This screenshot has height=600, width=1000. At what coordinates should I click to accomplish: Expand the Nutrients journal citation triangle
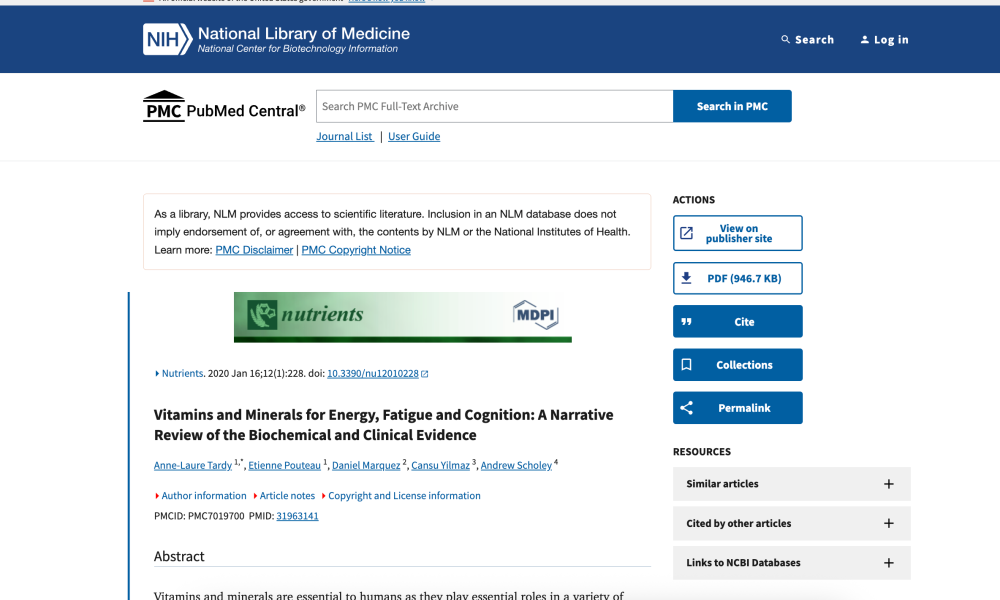click(157, 374)
